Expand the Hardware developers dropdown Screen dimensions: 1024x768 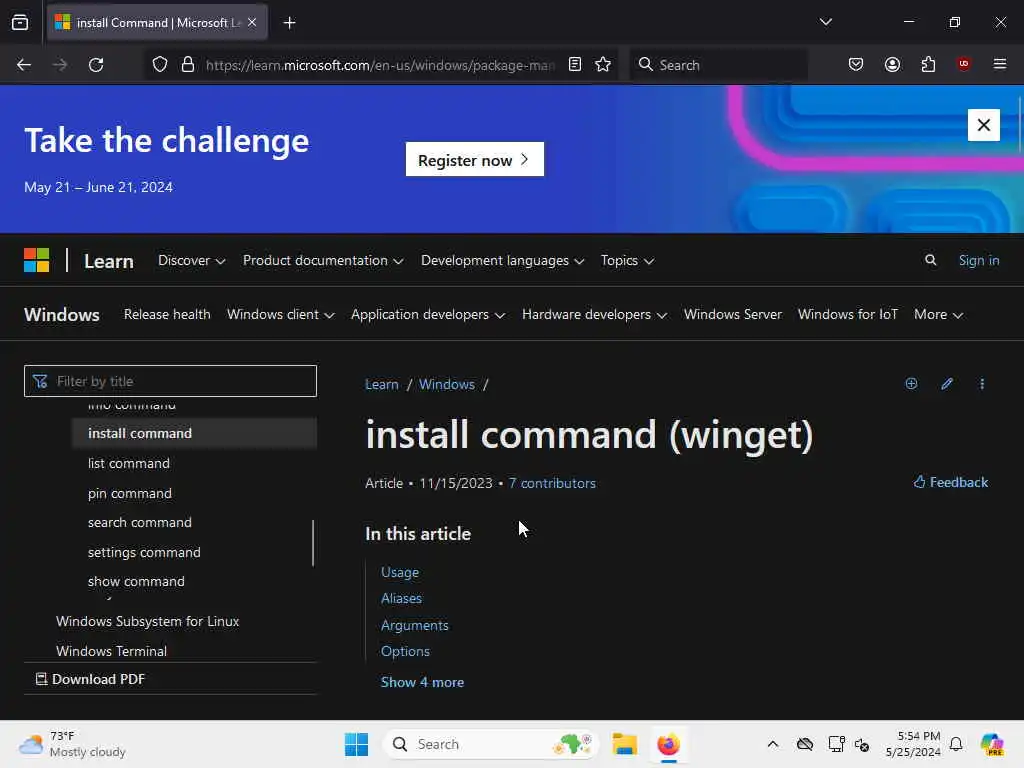594,314
